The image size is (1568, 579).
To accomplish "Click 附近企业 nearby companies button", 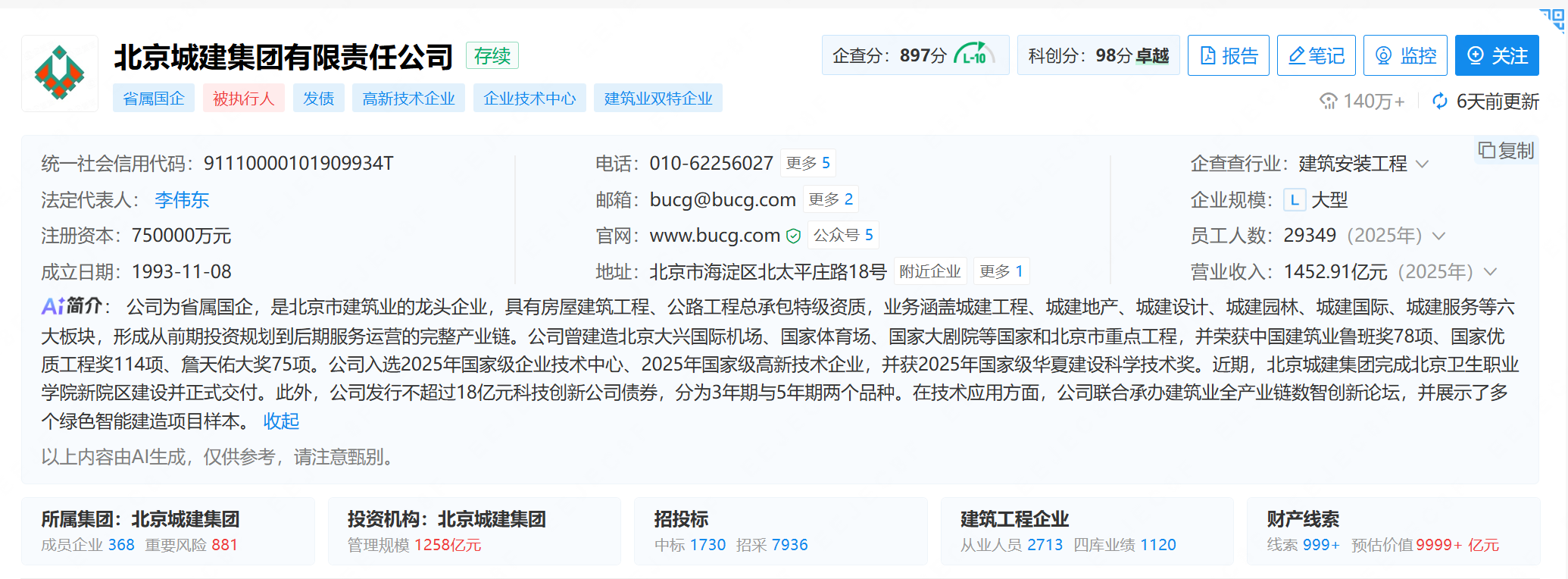I will (930, 271).
